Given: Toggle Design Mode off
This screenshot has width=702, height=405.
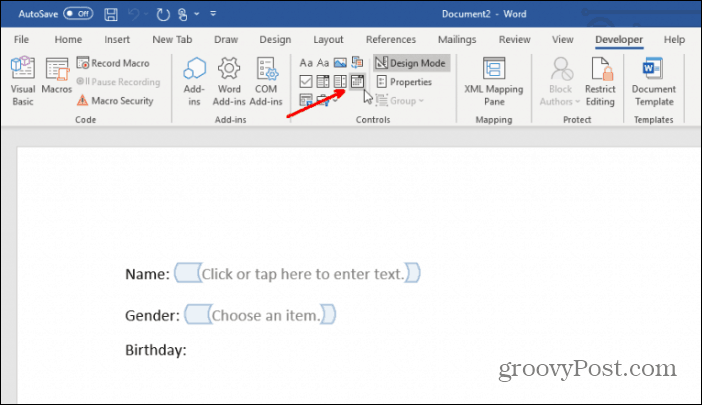Looking at the screenshot, I should tap(411, 63).
